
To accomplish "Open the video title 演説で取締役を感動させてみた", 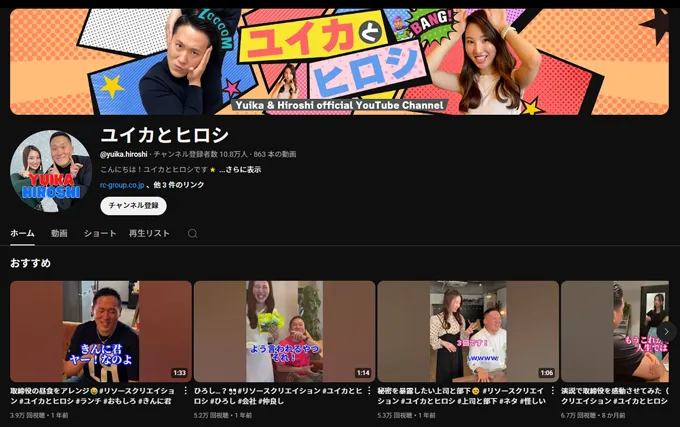I will pos(615,396).
